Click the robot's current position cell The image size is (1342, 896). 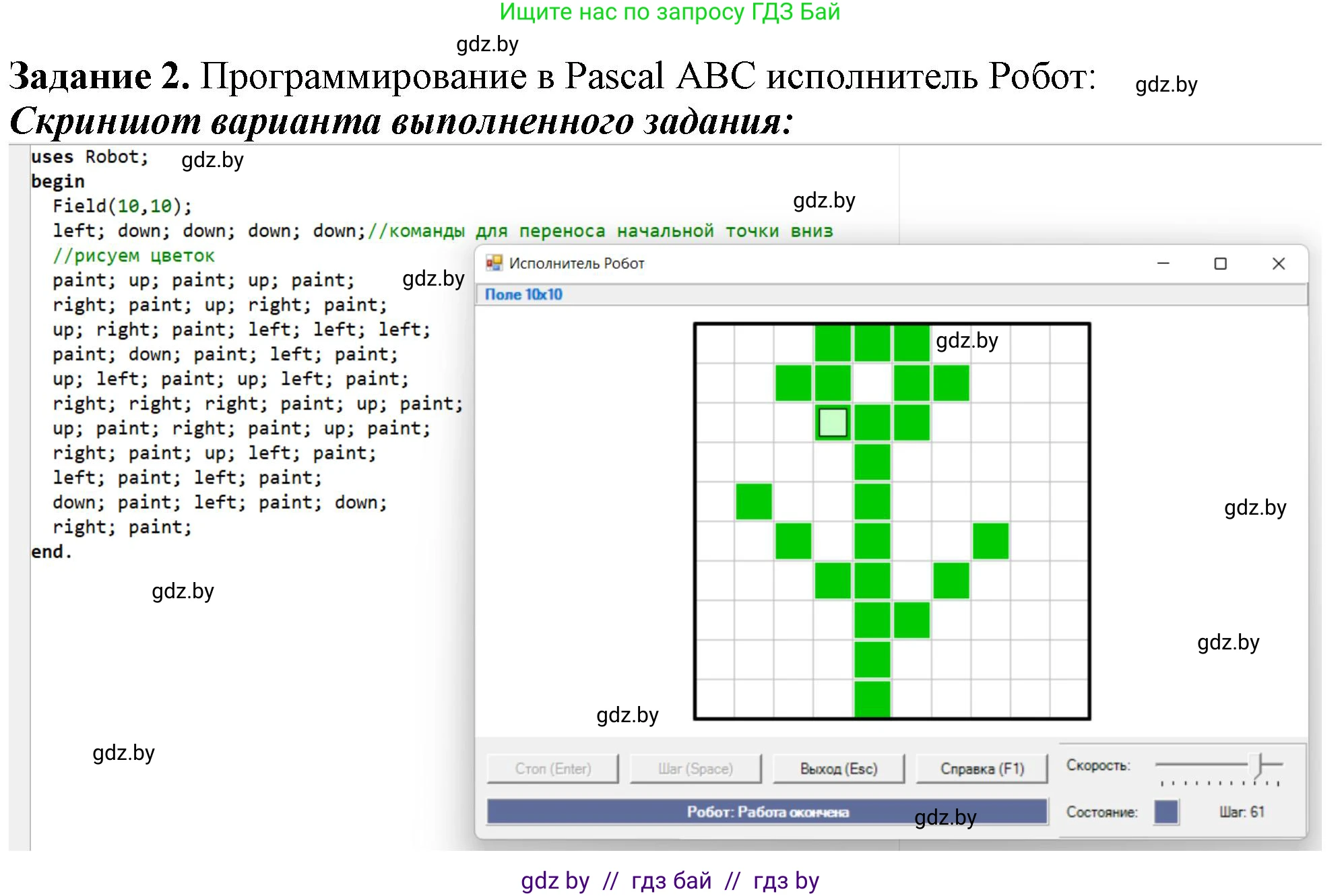[833, 422]
